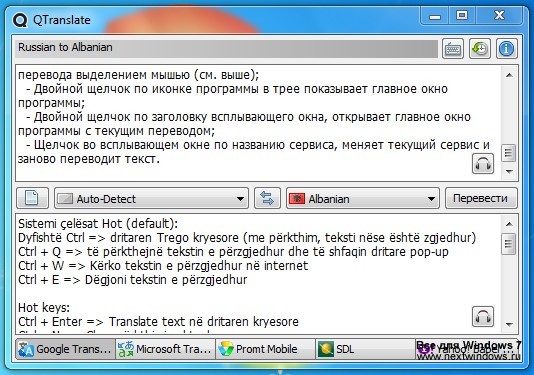Click translation box scrollbar thumb

(509, 244)
